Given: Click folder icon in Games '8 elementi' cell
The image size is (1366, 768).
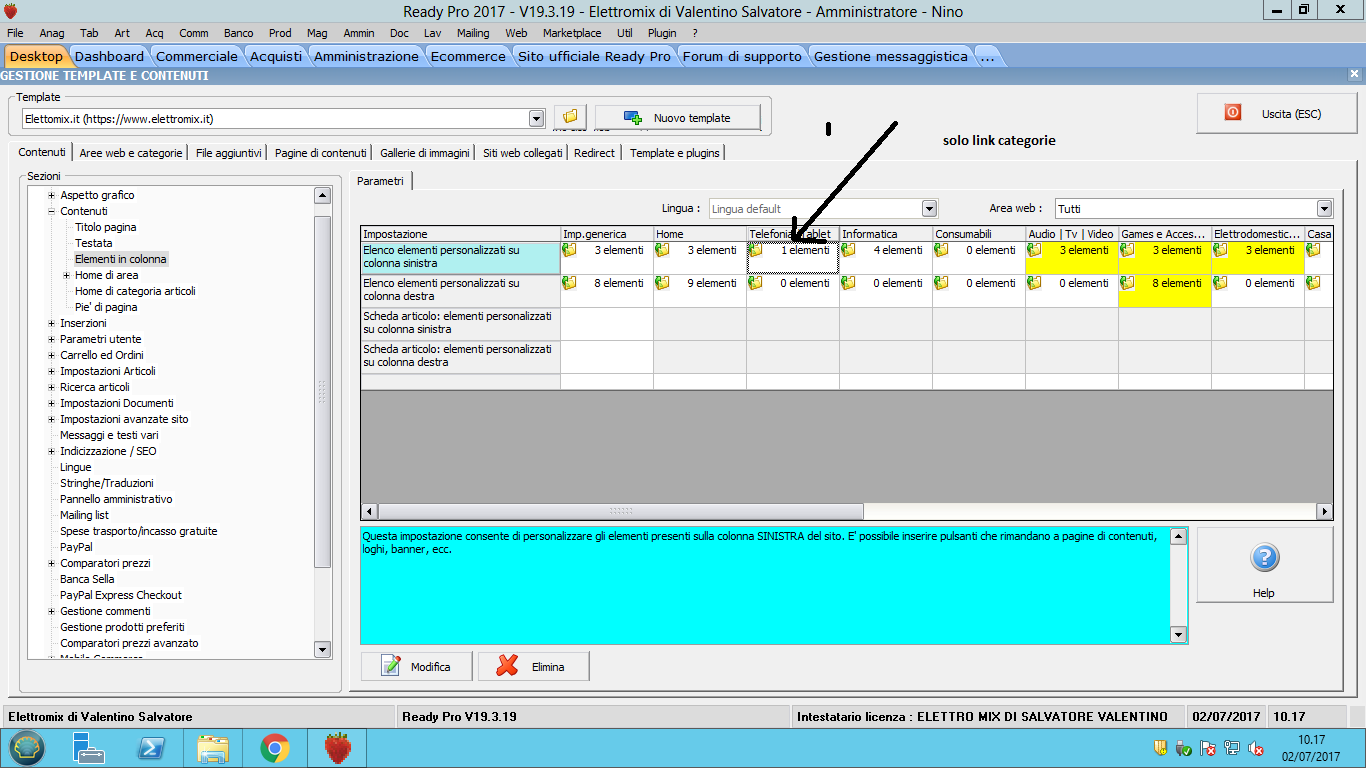Looking at the screenshot, I should tap(1127, 283).
